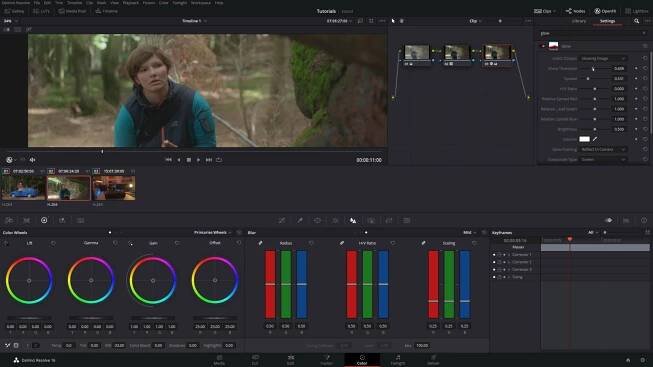653x367 pixels.
Task: Reset the Offset color wheel
Action: pyautogui.click(x=239, y=243)
